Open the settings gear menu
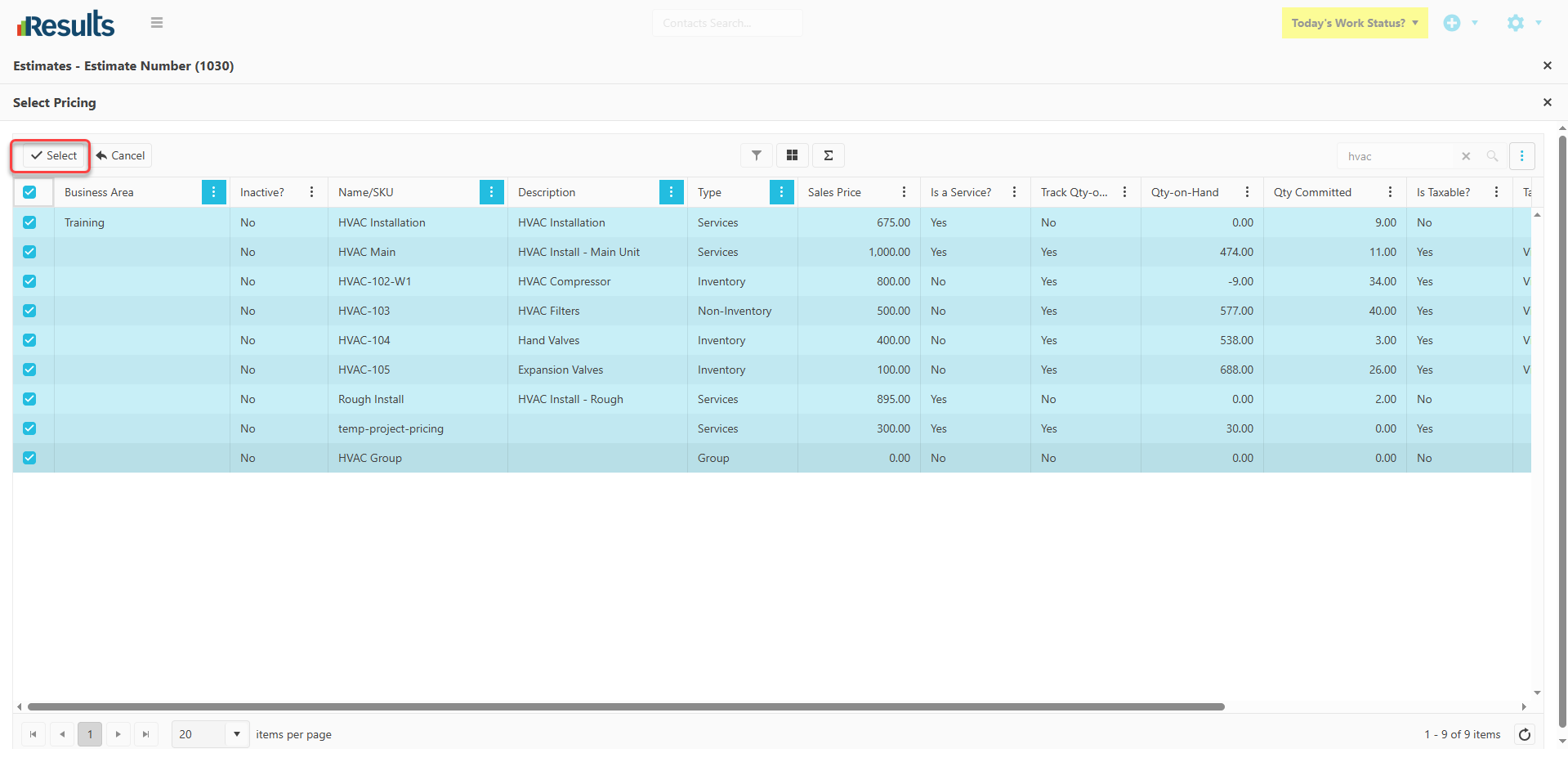The image size is (1568, 771). coord(1516,23)
